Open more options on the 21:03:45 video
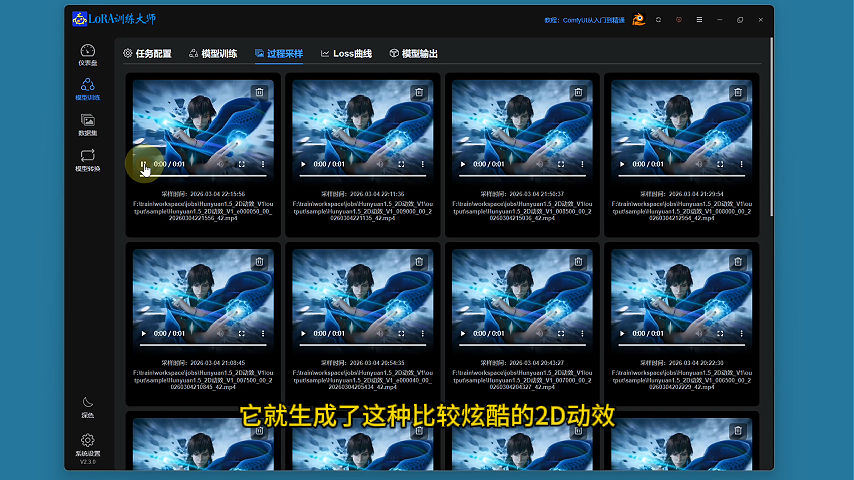 tap(263, 333)
